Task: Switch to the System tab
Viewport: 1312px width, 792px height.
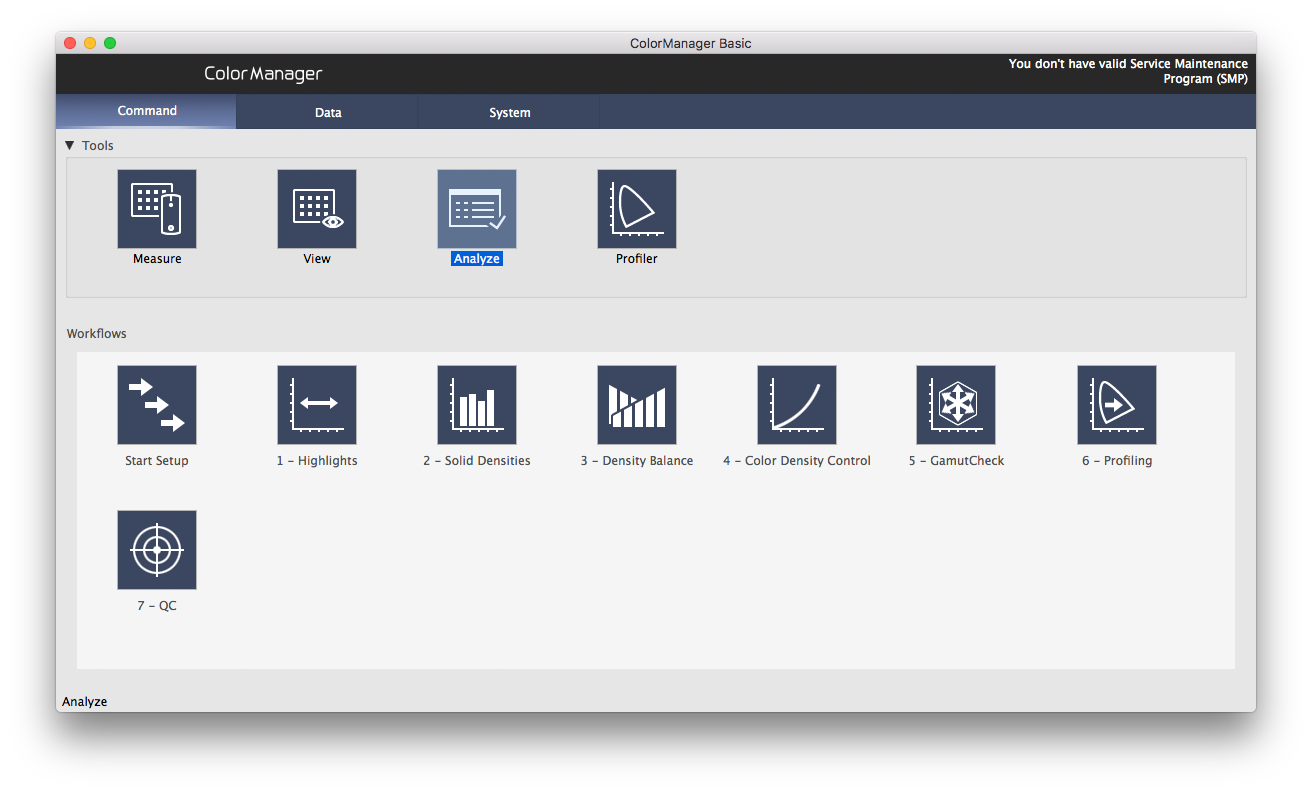Action: pos(509,113)
